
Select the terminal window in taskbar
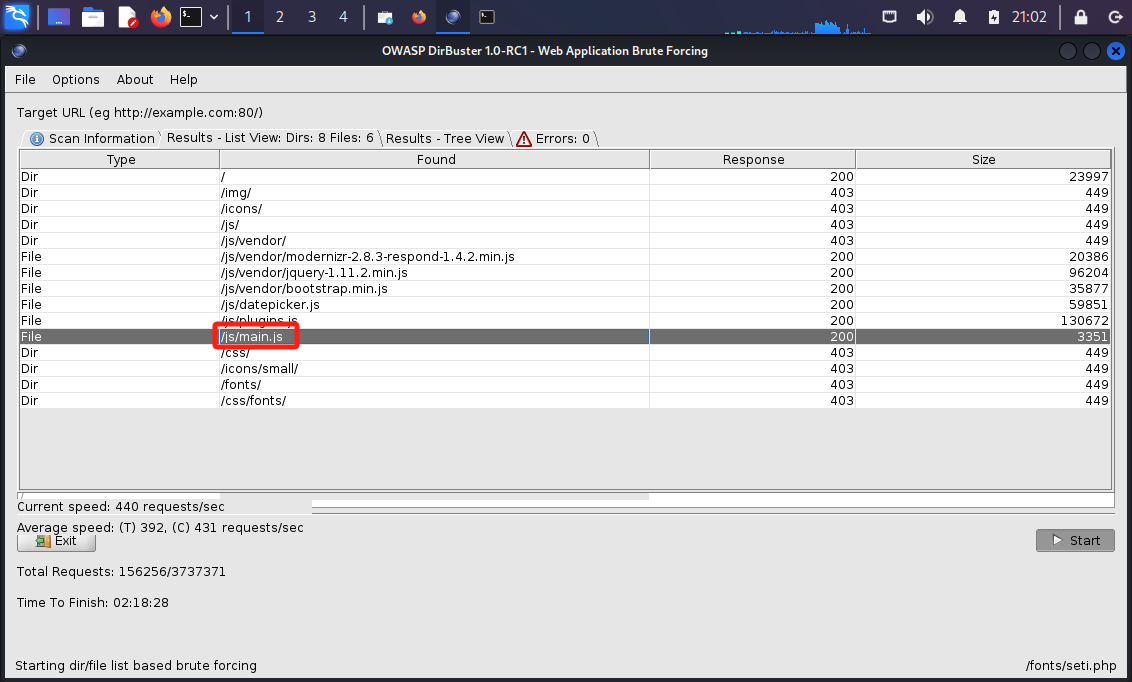[x=487, y=17]
